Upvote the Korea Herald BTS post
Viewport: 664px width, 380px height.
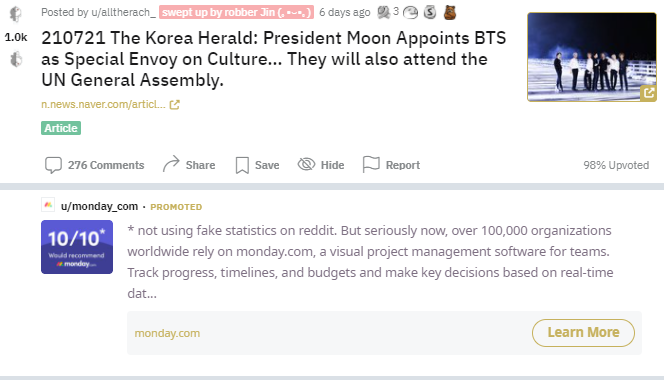pyautogui.click(x=16, y=14)
